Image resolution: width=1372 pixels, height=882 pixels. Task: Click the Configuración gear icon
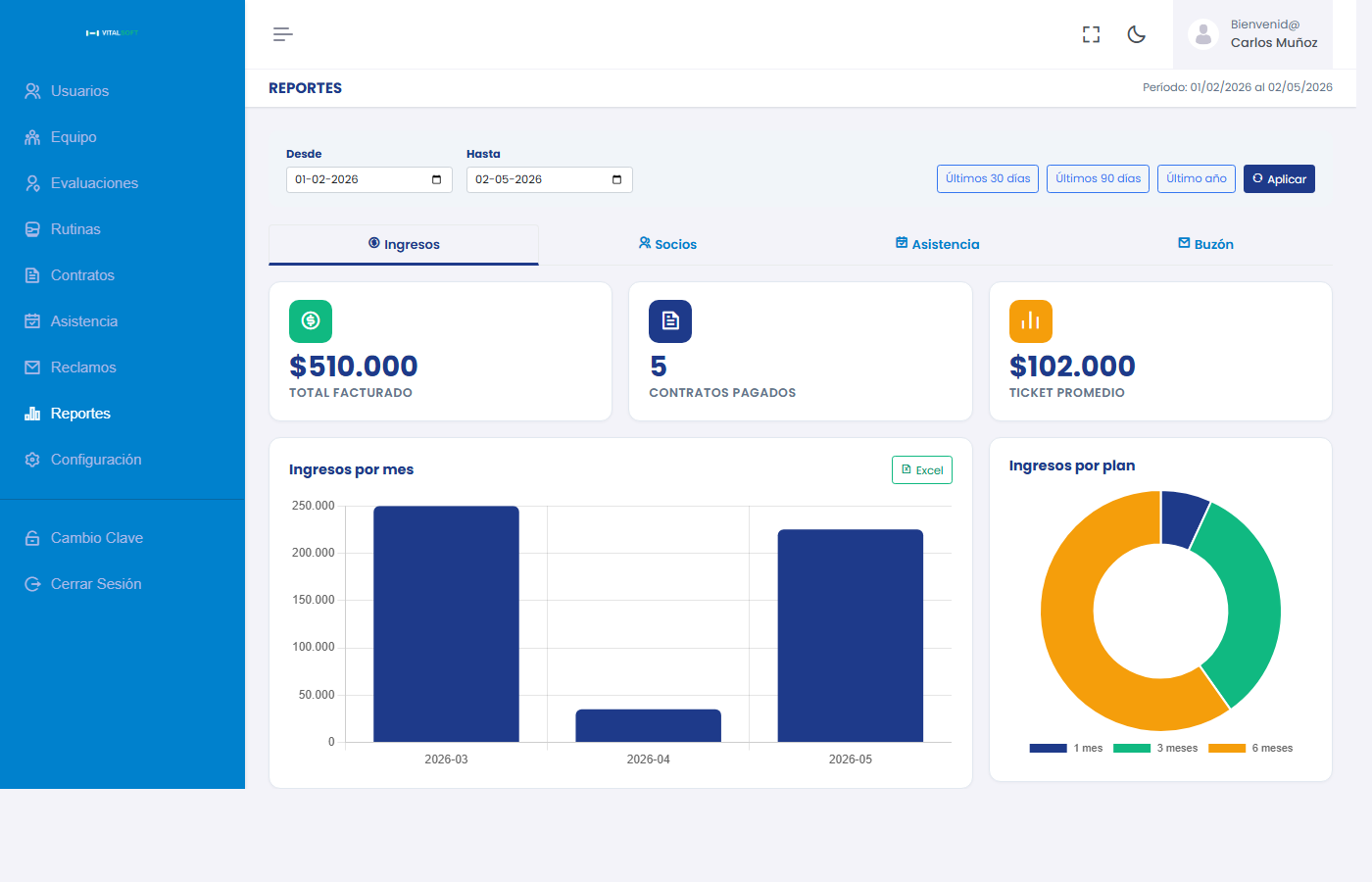coord(32,460)
